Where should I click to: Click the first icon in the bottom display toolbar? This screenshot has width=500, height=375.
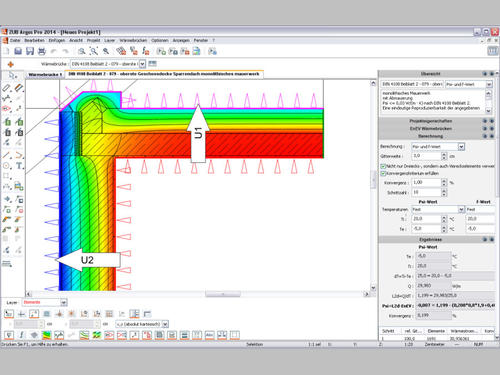click(9, 335)
